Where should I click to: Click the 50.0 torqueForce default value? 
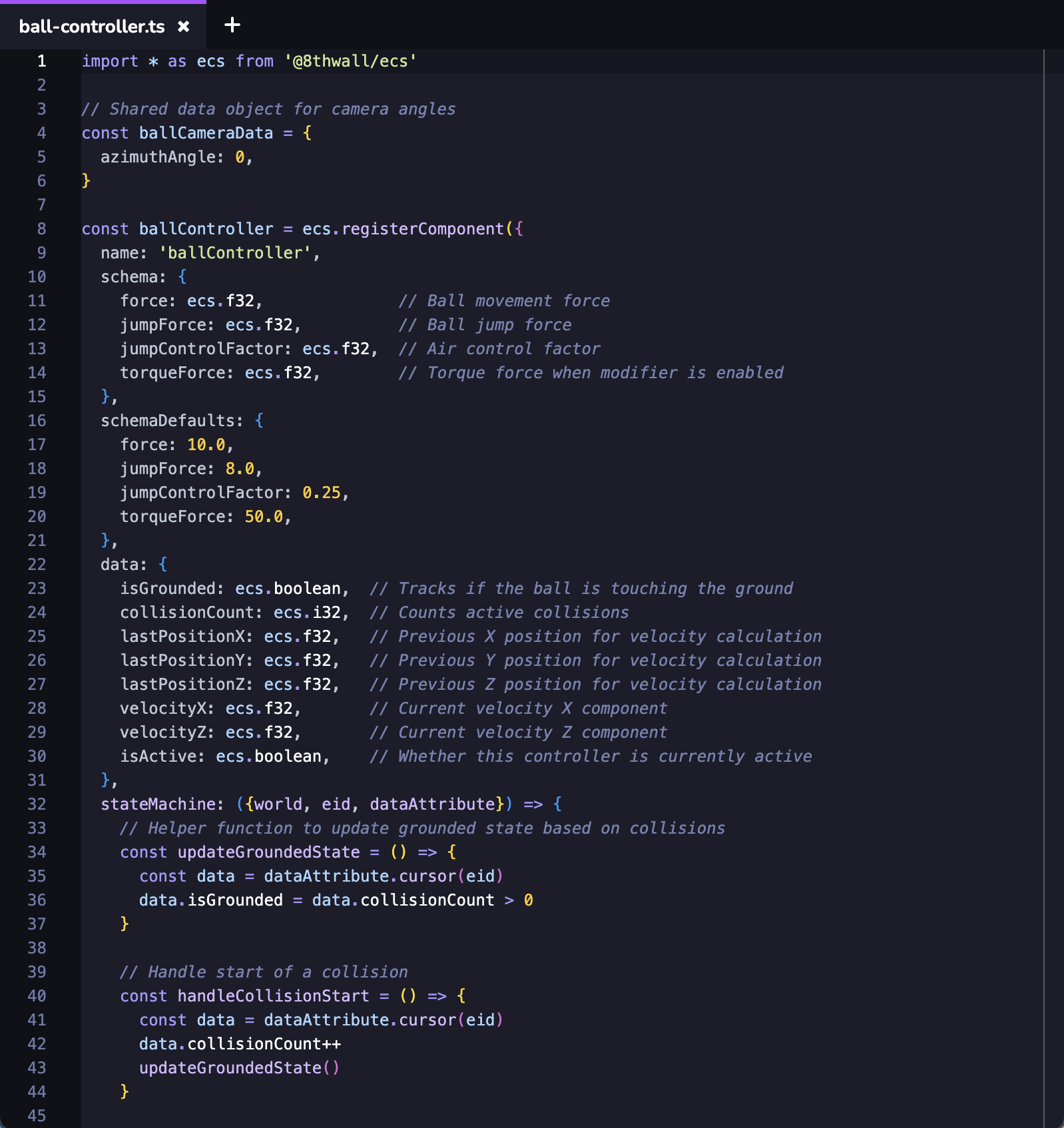pos(264,517)
